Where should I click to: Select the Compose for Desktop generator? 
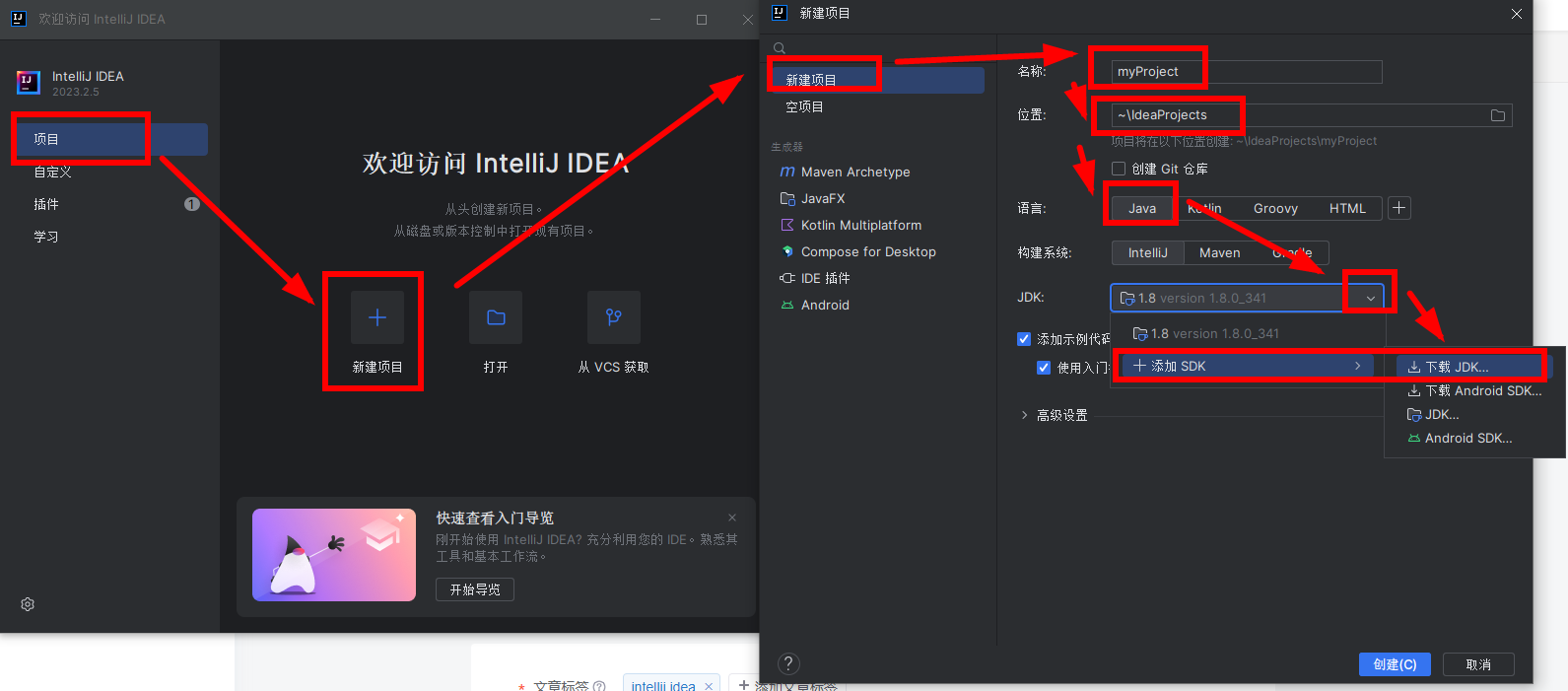point(868,251)
